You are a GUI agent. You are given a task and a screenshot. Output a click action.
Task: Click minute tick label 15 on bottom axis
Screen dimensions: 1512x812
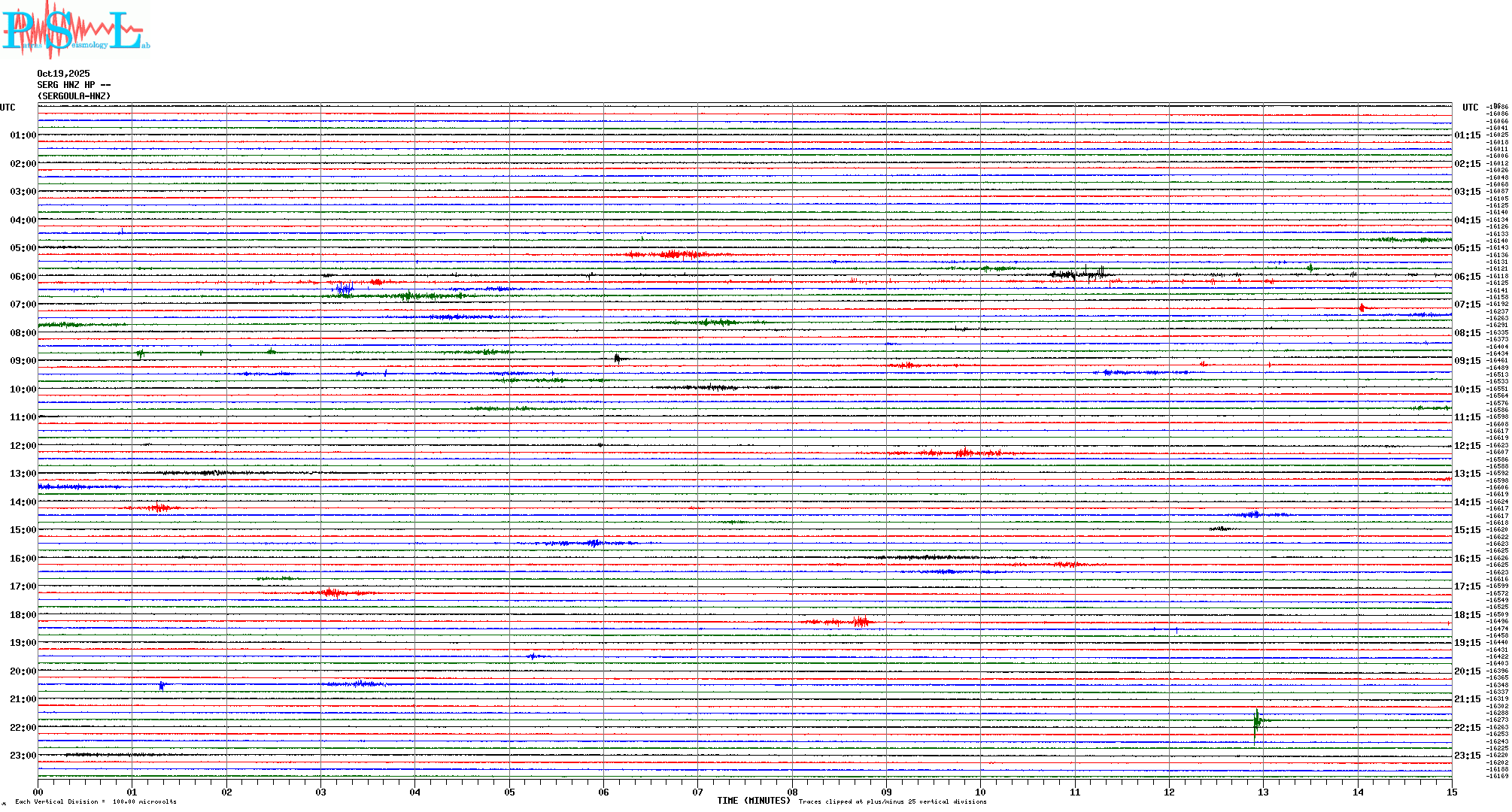click(x=1452, y=792)
